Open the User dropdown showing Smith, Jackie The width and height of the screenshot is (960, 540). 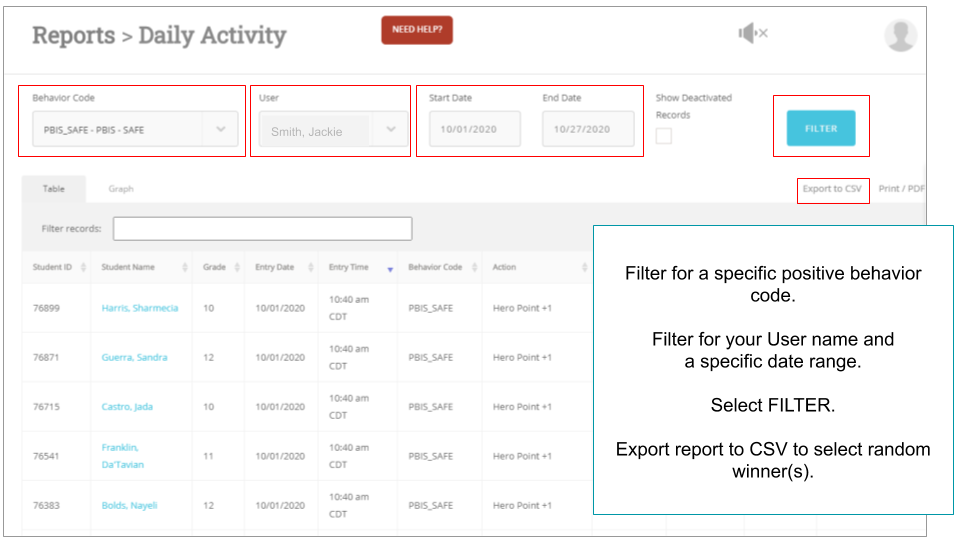click(390, 130)
